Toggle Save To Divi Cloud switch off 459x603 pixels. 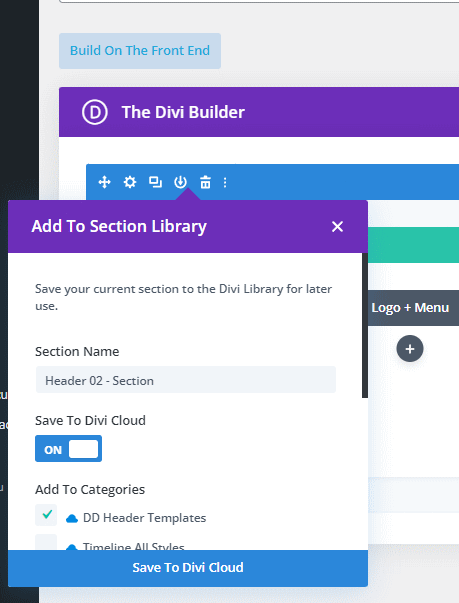click(x=68, y=448)
